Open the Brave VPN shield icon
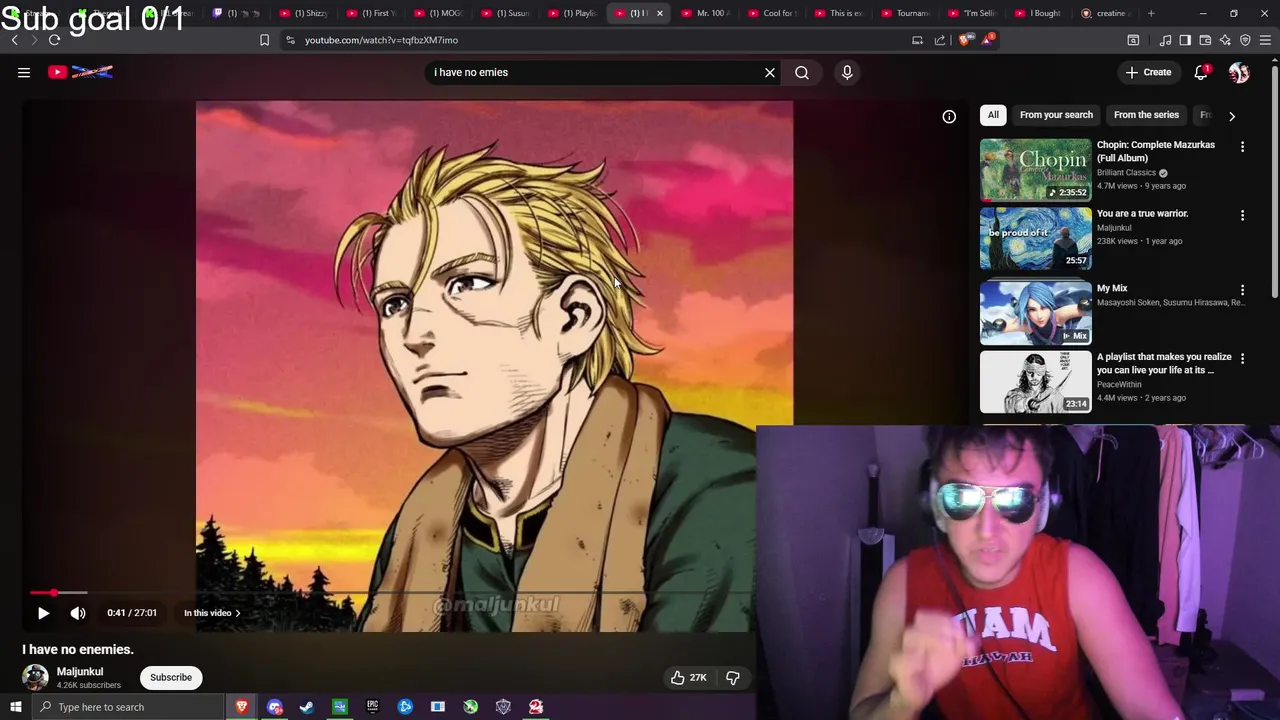 [1245, 40]
